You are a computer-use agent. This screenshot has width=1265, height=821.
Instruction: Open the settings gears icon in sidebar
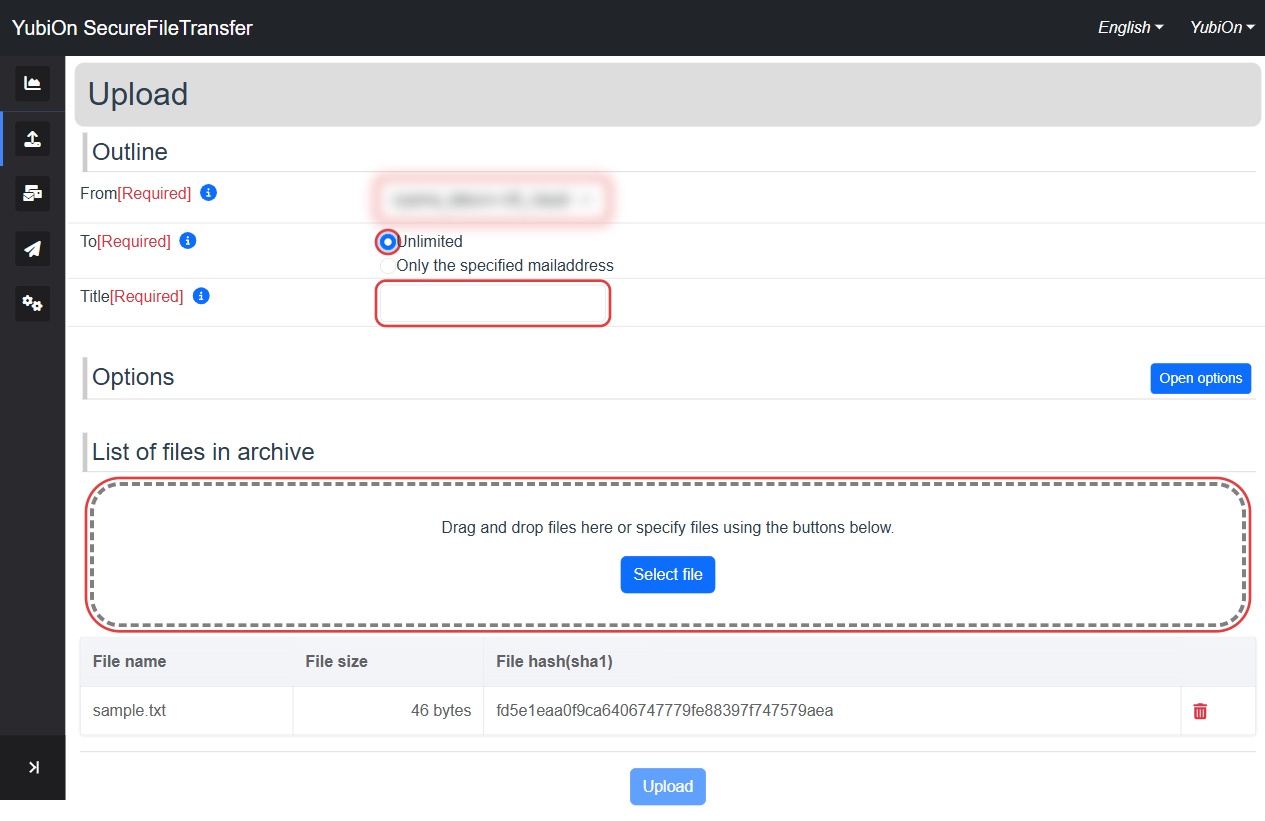pyautogui.click(x=32, y=303)
